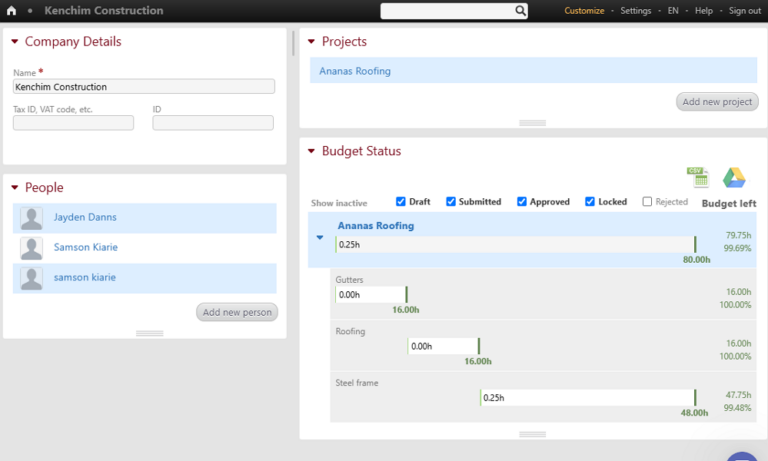
Task: Open the Settings menu
Action: (635, 11)
